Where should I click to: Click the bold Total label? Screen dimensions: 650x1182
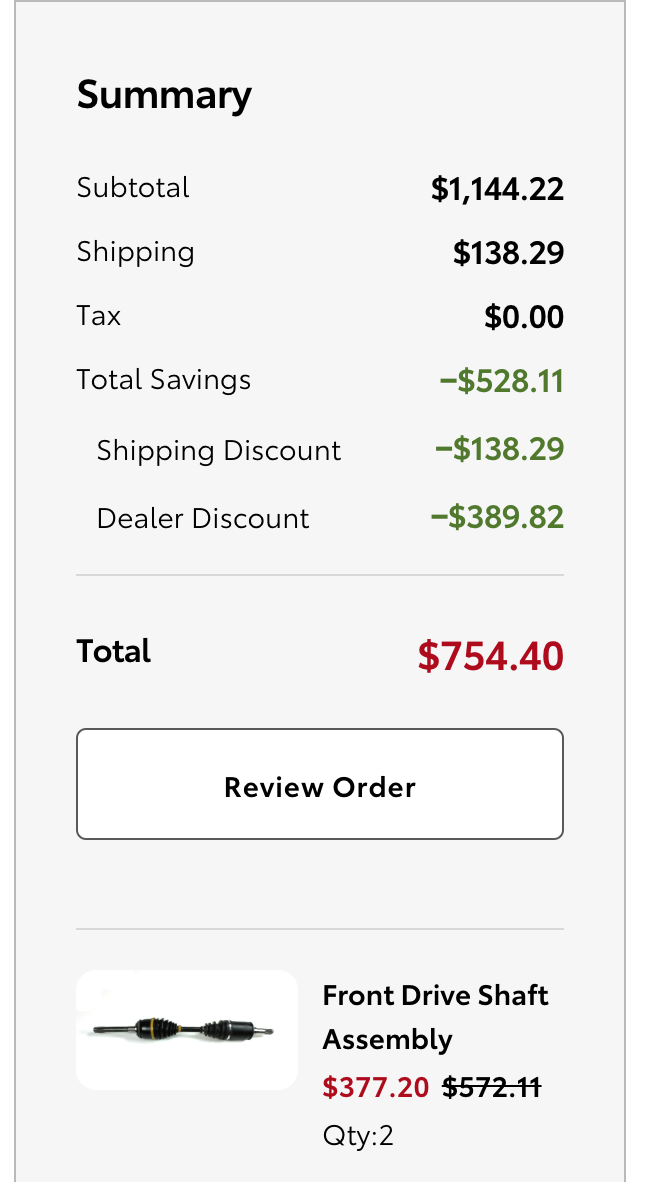click(x=114, y=651)
